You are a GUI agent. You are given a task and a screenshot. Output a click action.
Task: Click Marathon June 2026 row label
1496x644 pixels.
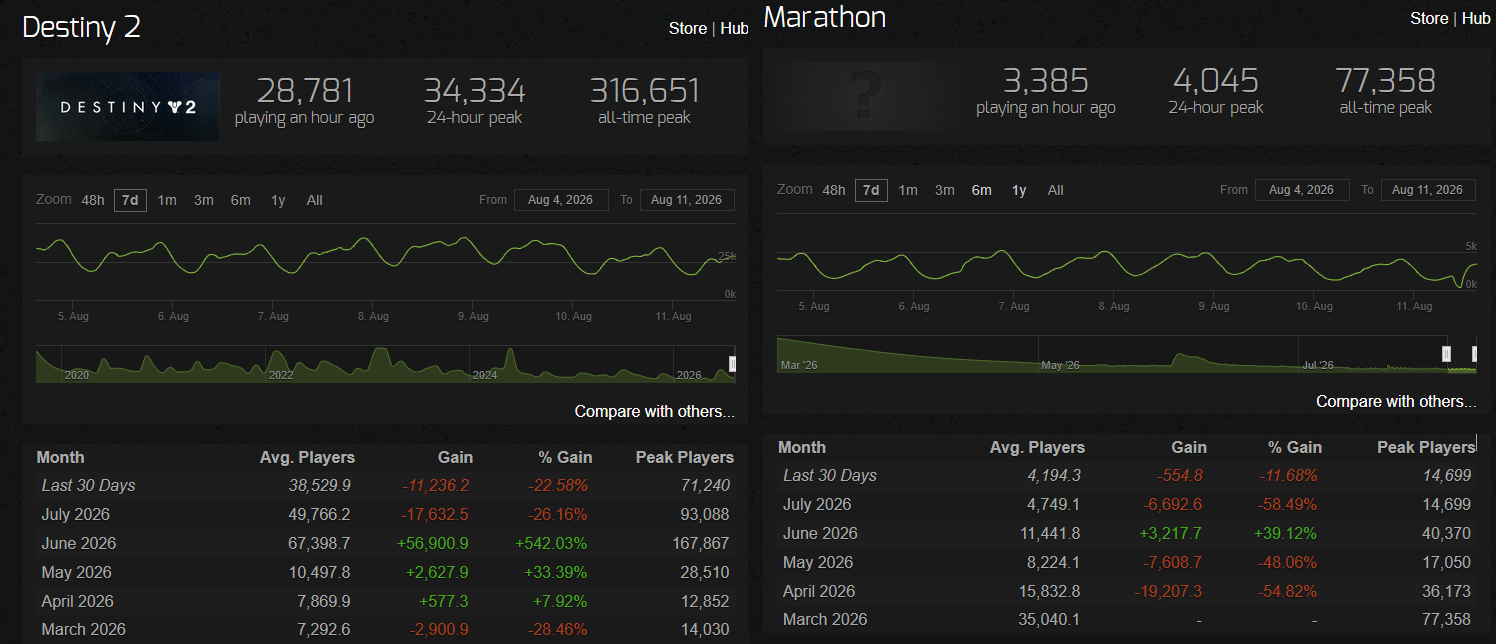click(x=820, y=533)
